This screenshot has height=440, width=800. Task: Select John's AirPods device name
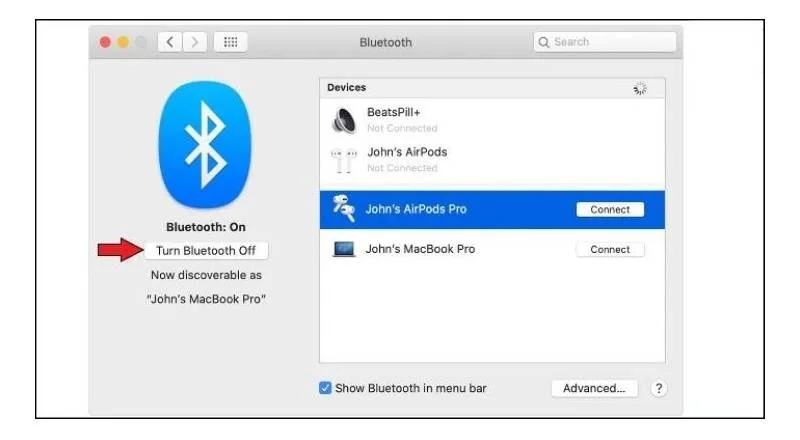tap(407, 152)
